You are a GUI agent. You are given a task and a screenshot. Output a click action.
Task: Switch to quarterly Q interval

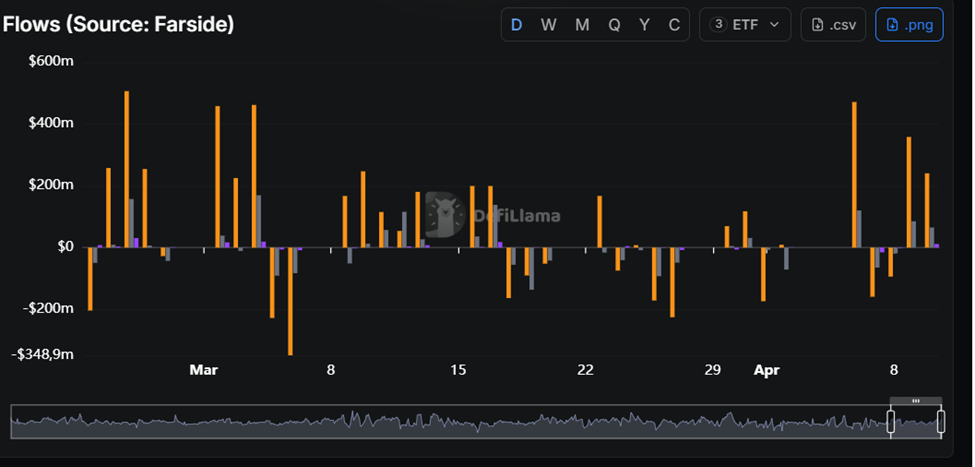pos(614,25)
